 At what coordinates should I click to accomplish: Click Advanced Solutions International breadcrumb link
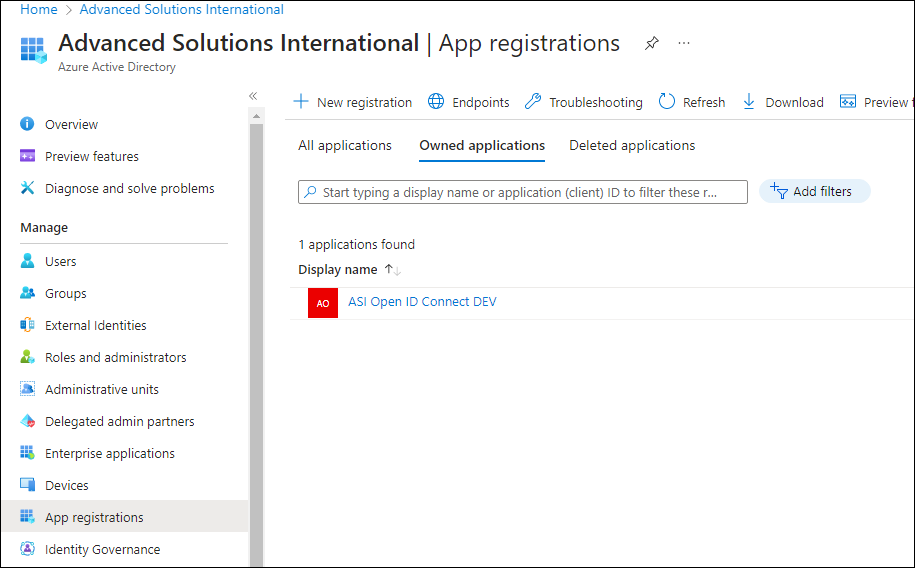[181, 9]
